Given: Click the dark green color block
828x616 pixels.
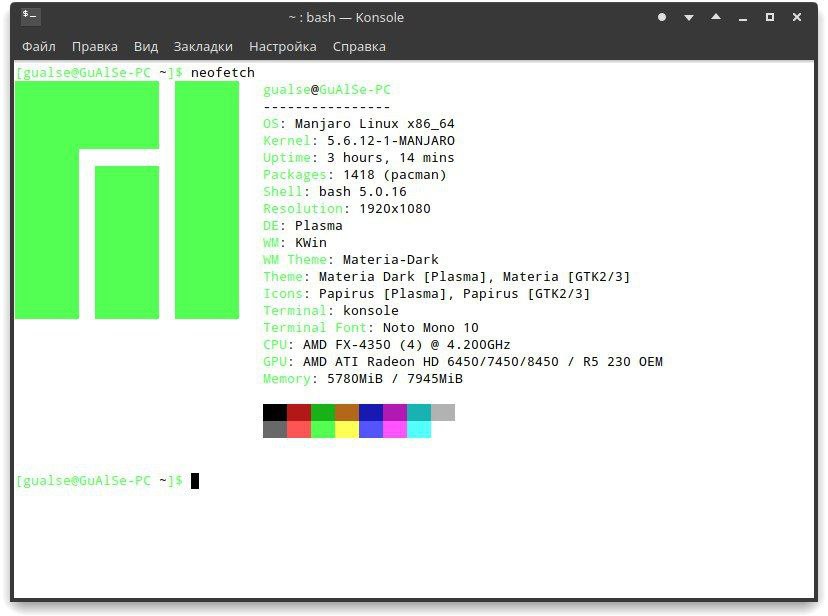Looking at the screenshot, I should 323,412.
